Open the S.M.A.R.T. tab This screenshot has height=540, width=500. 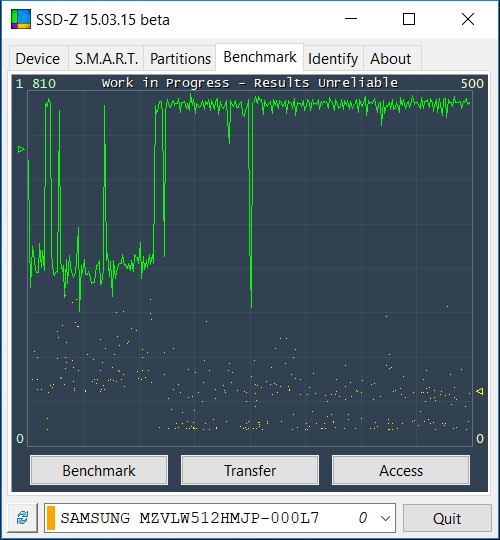(106, 59)
